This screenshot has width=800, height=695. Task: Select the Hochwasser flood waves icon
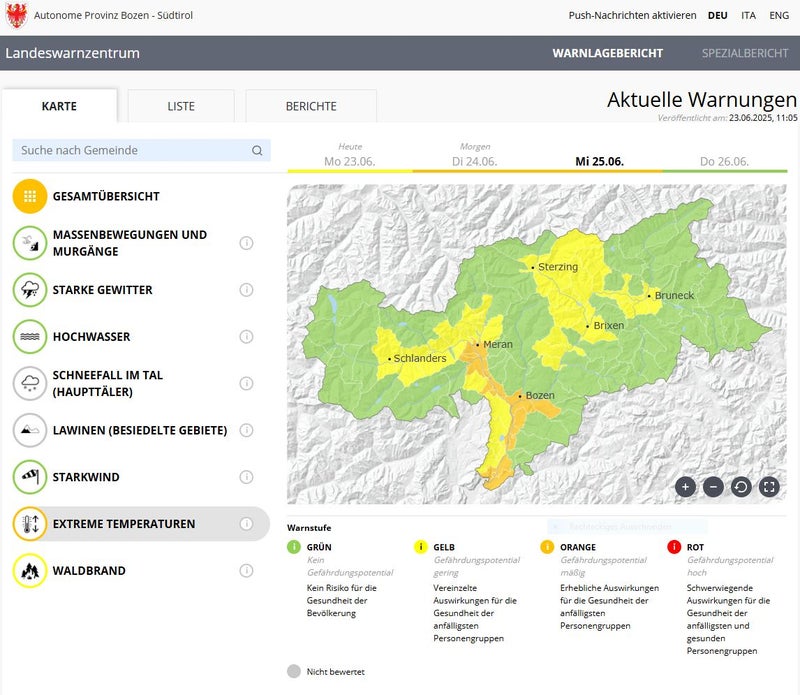[30, 337]
